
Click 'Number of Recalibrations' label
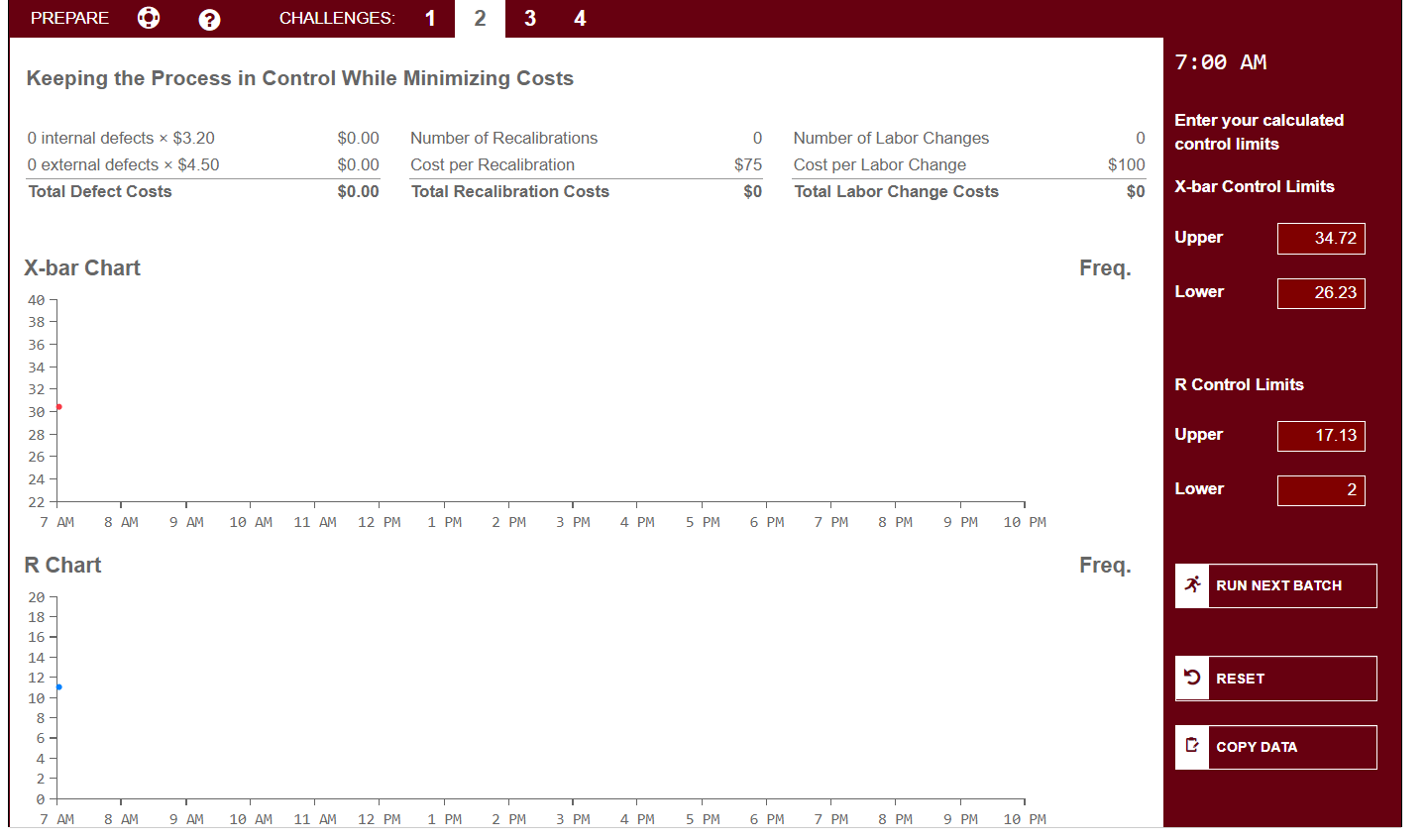(503, 138)
